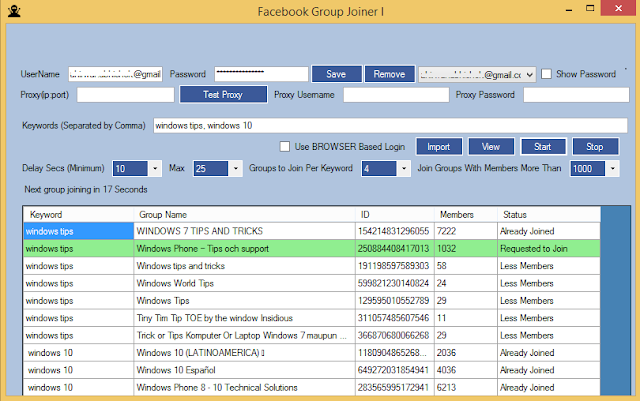The image size is (640, 401).
Task: Click the highlighted windows tips keyword cell
Action: point(78,231)
